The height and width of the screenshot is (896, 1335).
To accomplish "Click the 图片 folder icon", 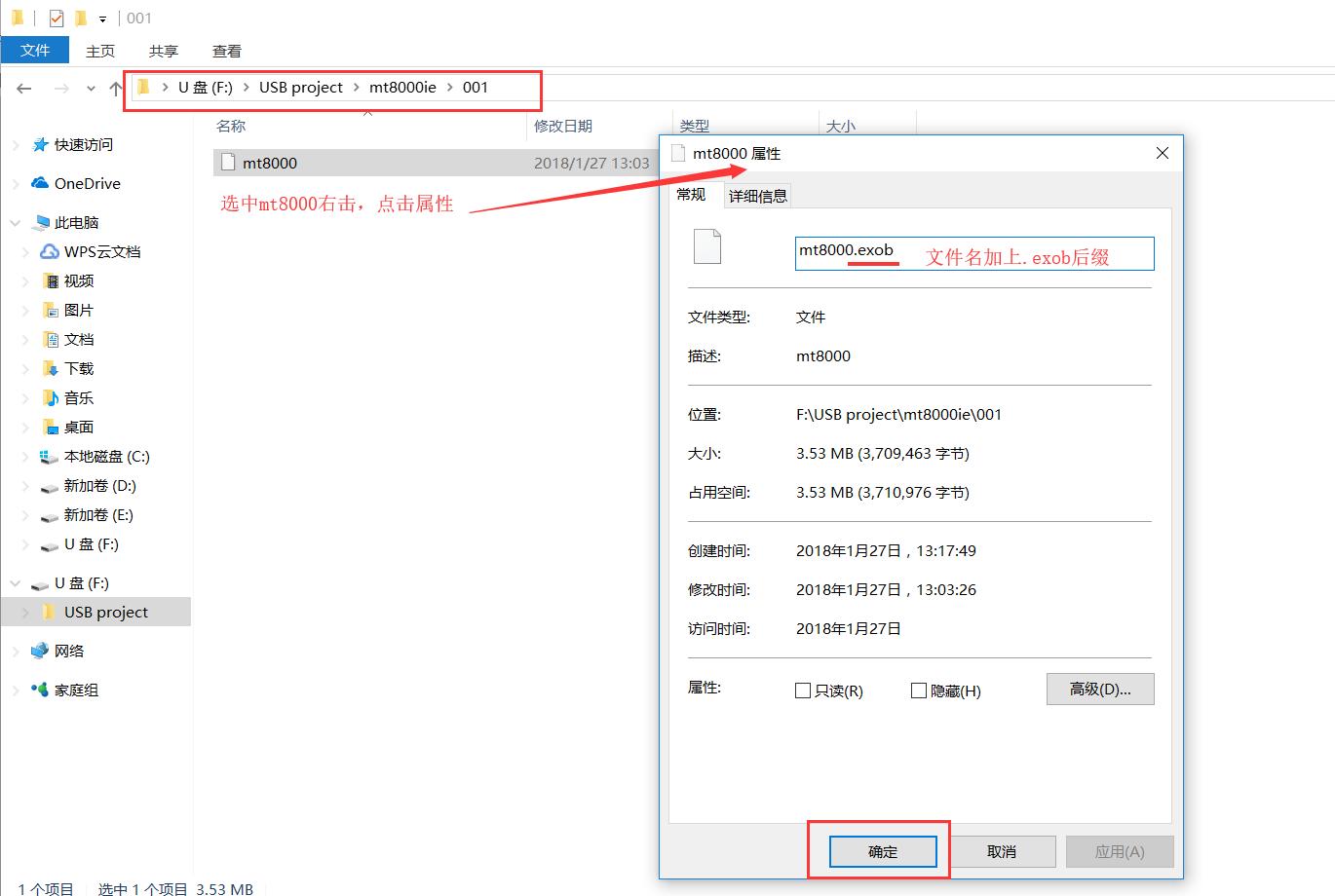I will click(51, 310).
